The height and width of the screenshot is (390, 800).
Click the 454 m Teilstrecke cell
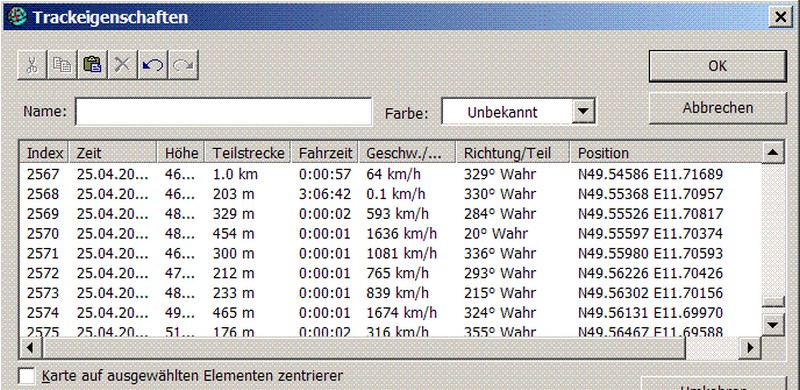click(233, 234)
